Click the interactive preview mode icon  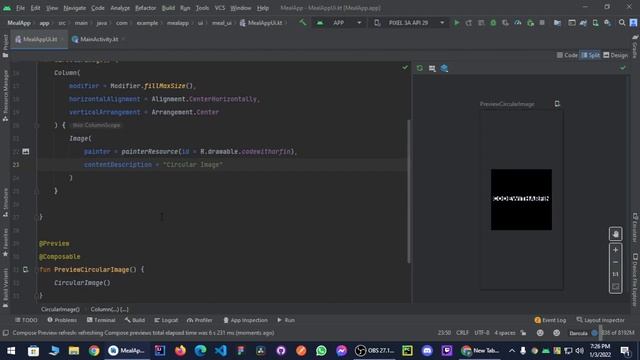pos(432,68)
